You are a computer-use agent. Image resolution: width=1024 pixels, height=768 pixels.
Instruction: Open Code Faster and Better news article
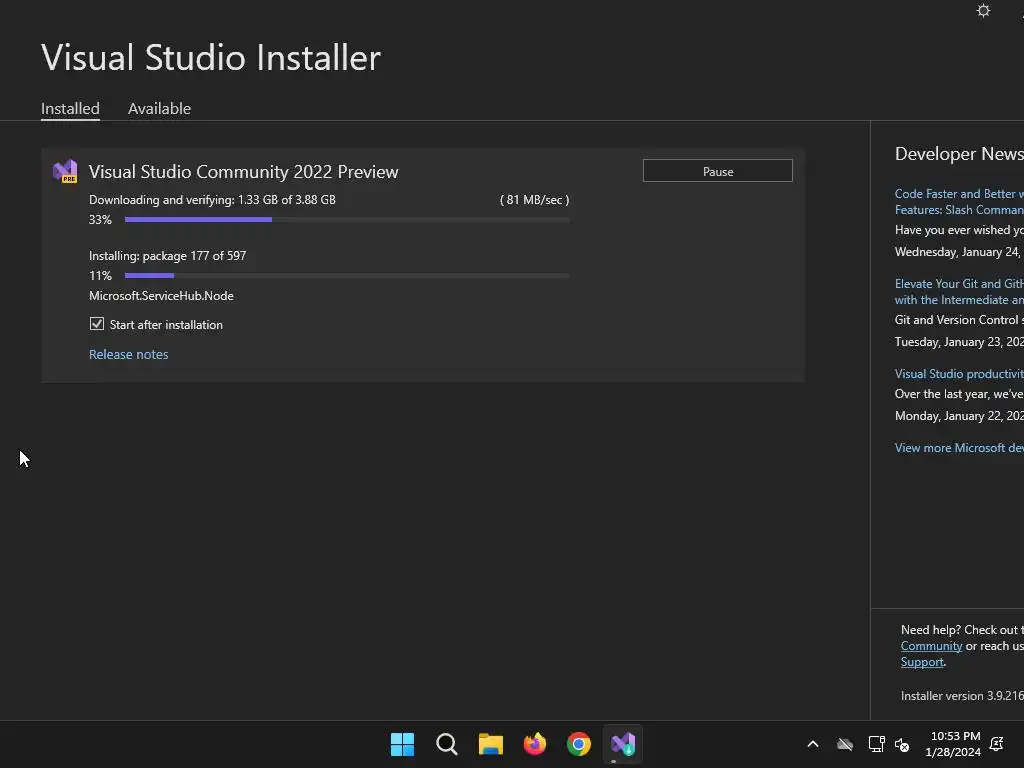coord(959,202)
